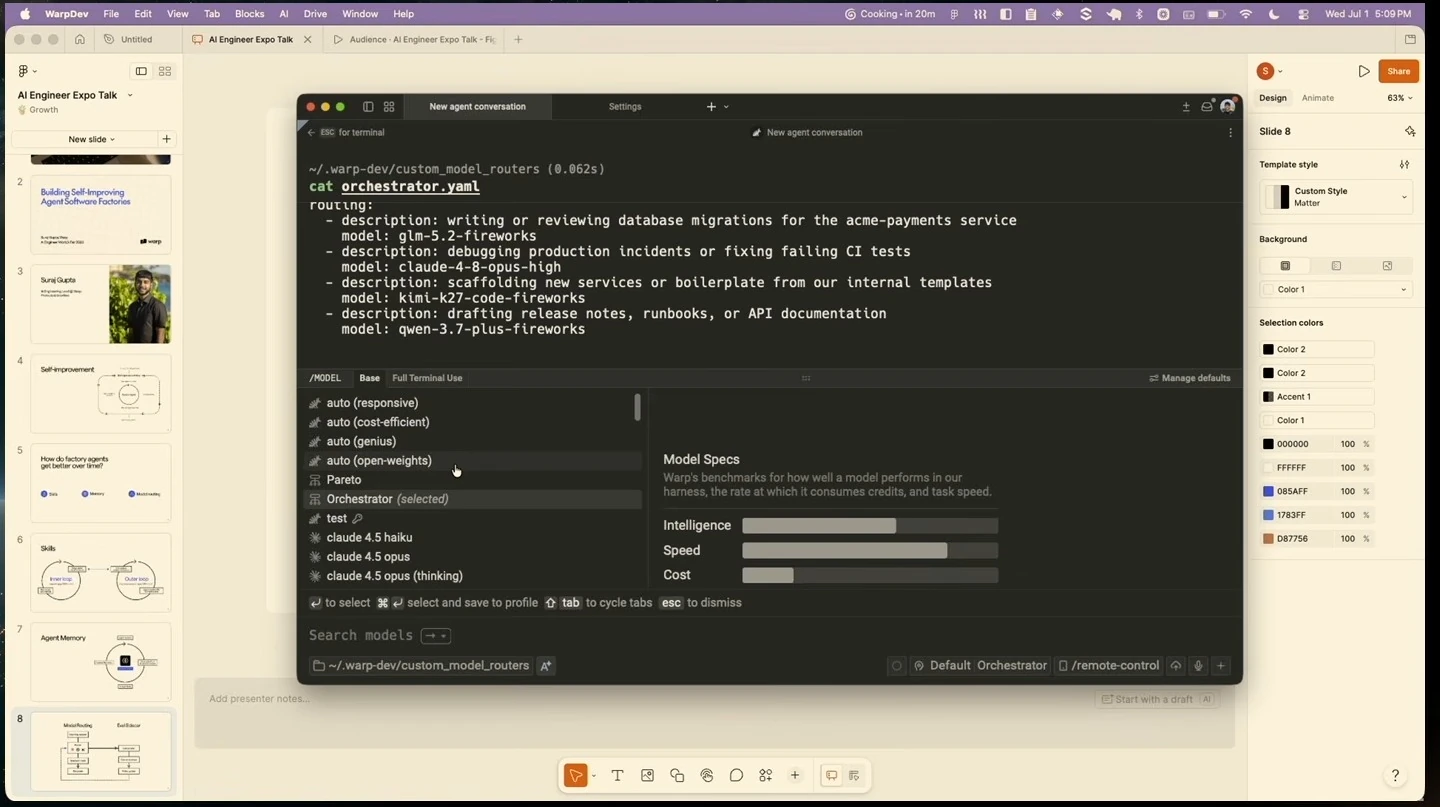Click the Warp sidebar panel toggle icon
This screenshot has width=1440, height=807.
coord(368,107)
